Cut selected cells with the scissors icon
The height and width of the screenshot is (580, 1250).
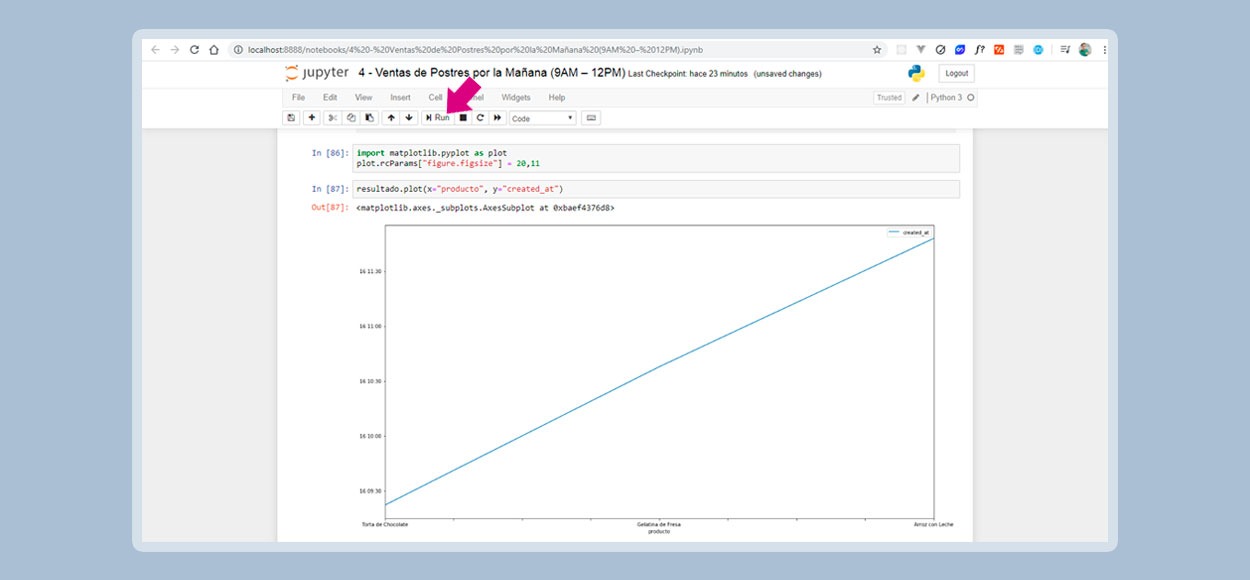[x=333, y=118]
